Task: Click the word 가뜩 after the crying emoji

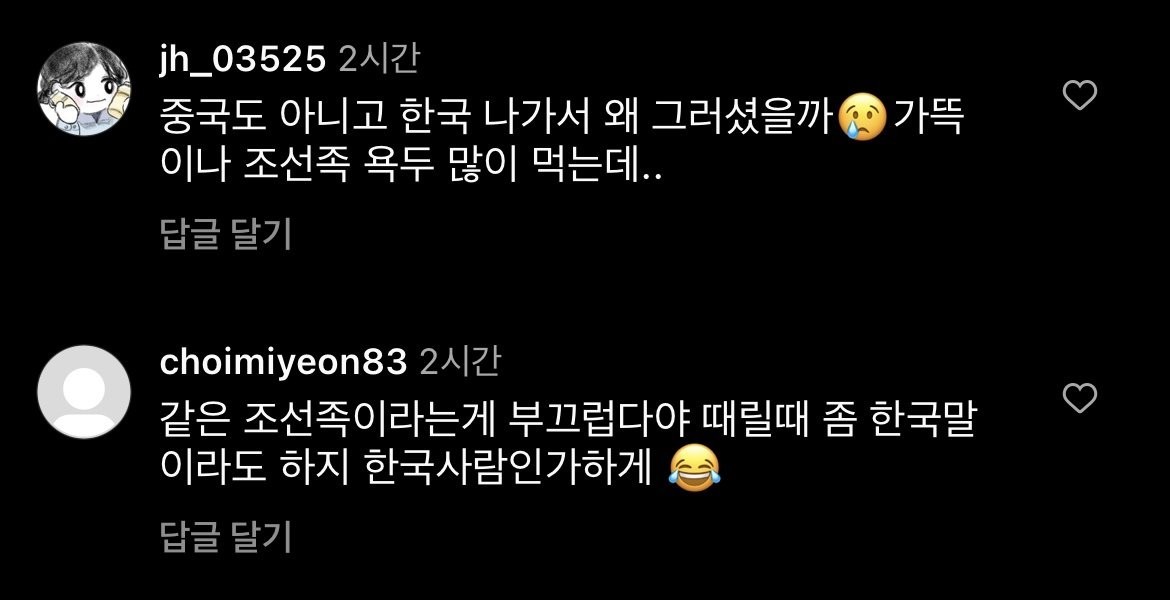Action: [x=929, y=119]
